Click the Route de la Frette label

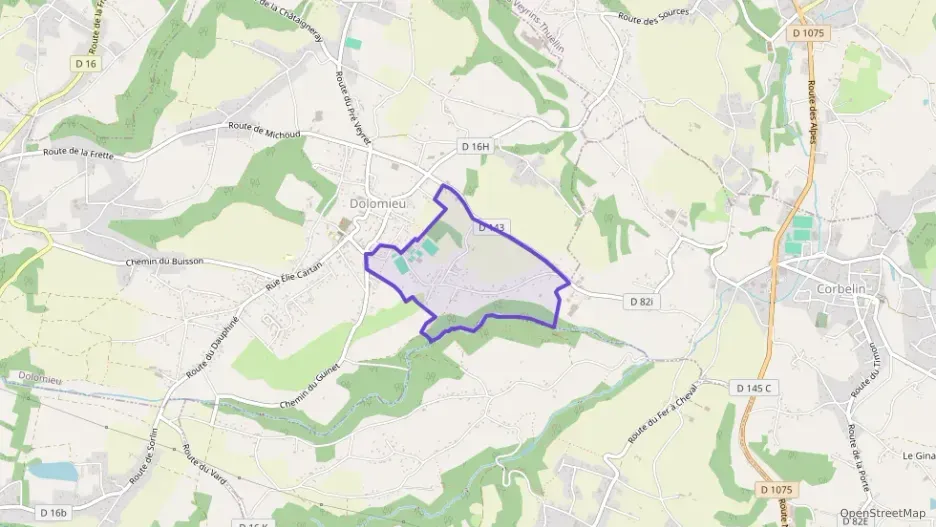click(78, 154)
